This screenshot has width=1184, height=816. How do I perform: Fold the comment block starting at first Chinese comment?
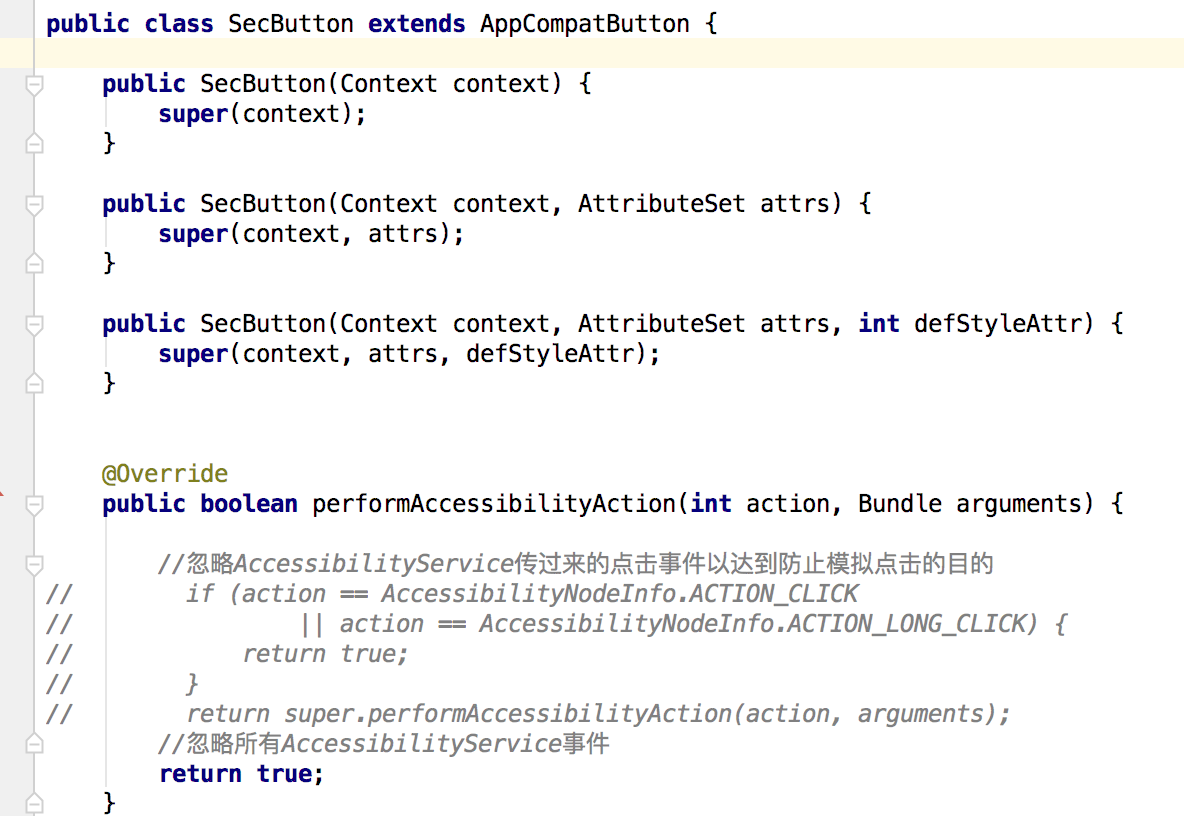coord(34,565)
